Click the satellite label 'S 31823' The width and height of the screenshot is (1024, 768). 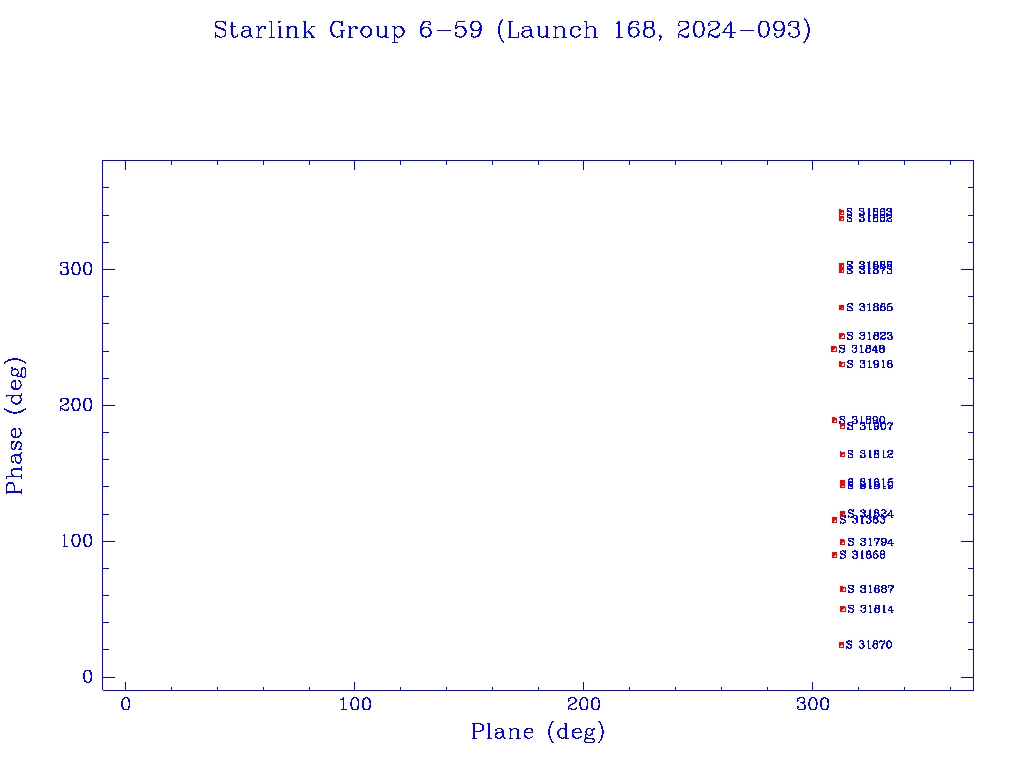870,336
